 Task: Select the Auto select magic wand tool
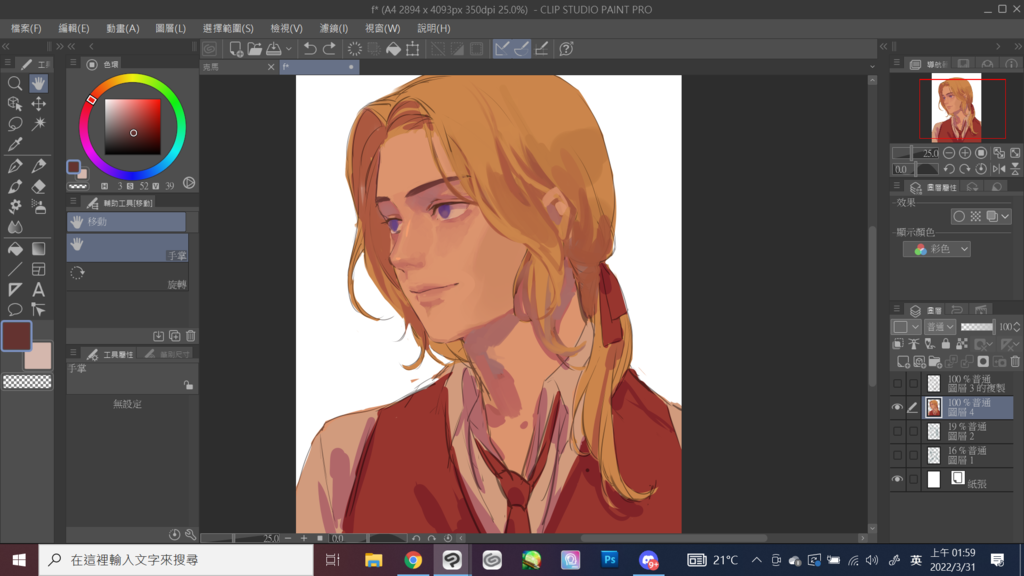(39, 124)
